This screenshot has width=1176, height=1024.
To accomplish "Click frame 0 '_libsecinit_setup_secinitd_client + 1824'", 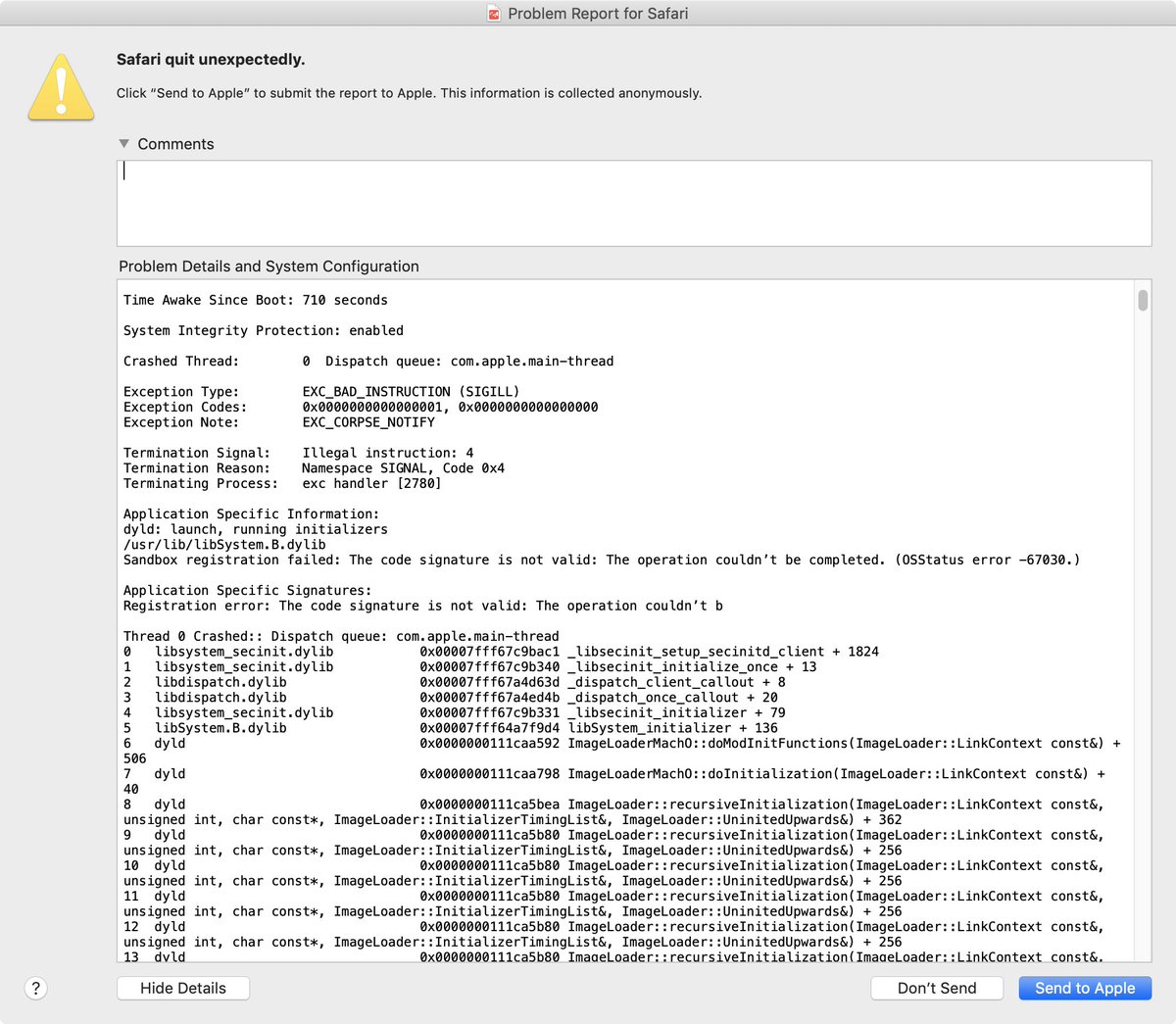I will [x=723, y=652].
